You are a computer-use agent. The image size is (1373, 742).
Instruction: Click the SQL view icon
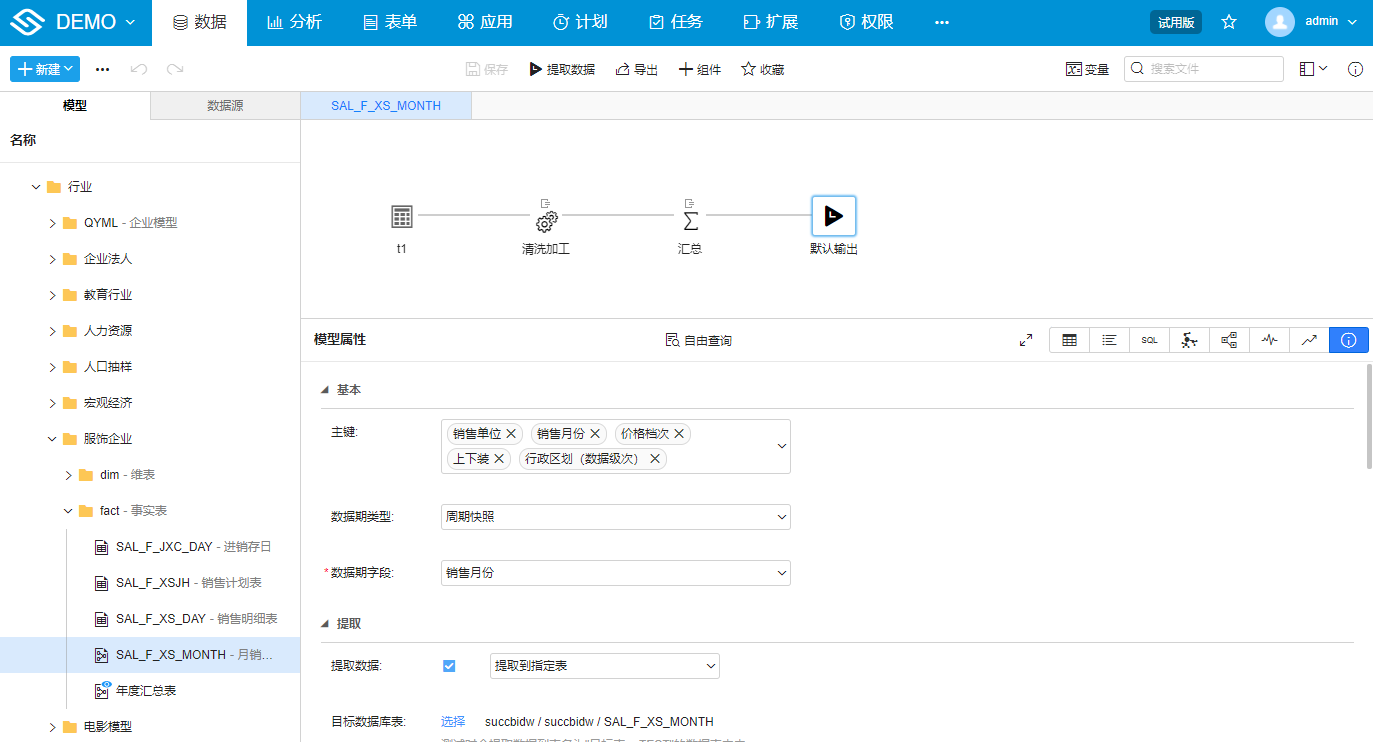click(x=1149, y=340)
